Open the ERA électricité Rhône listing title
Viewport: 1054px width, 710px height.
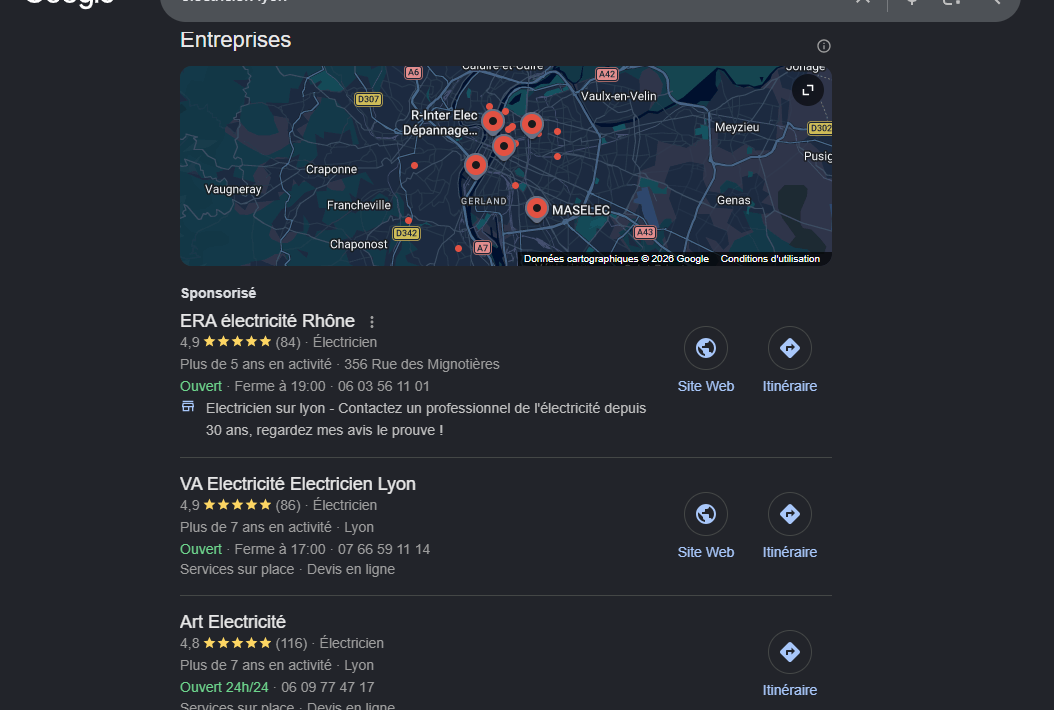pos(268,321)
